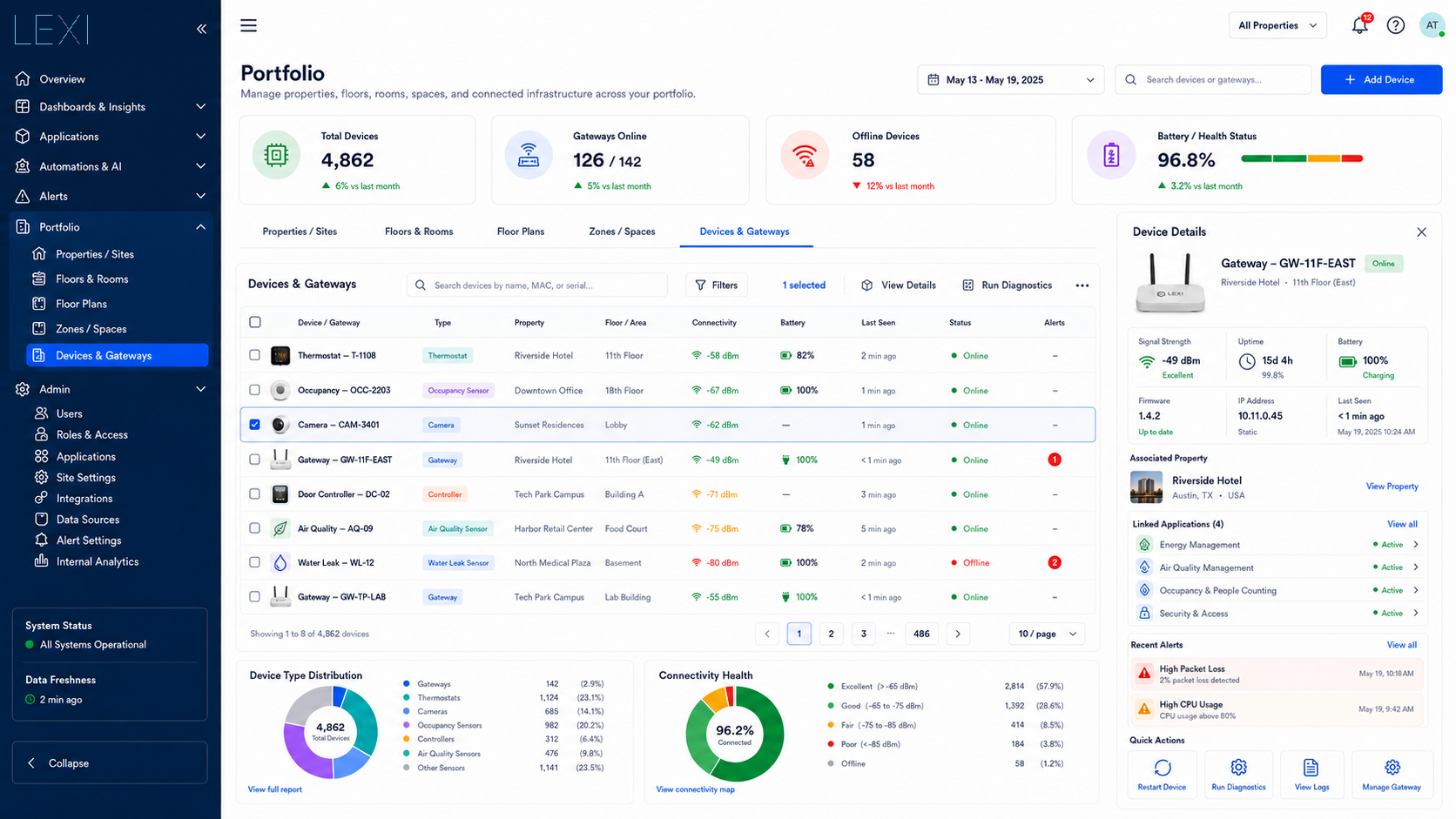Check the Air Quality AQ-09 checkbox
Viewport: 1456px width, 819px height.
pos(254,528)
